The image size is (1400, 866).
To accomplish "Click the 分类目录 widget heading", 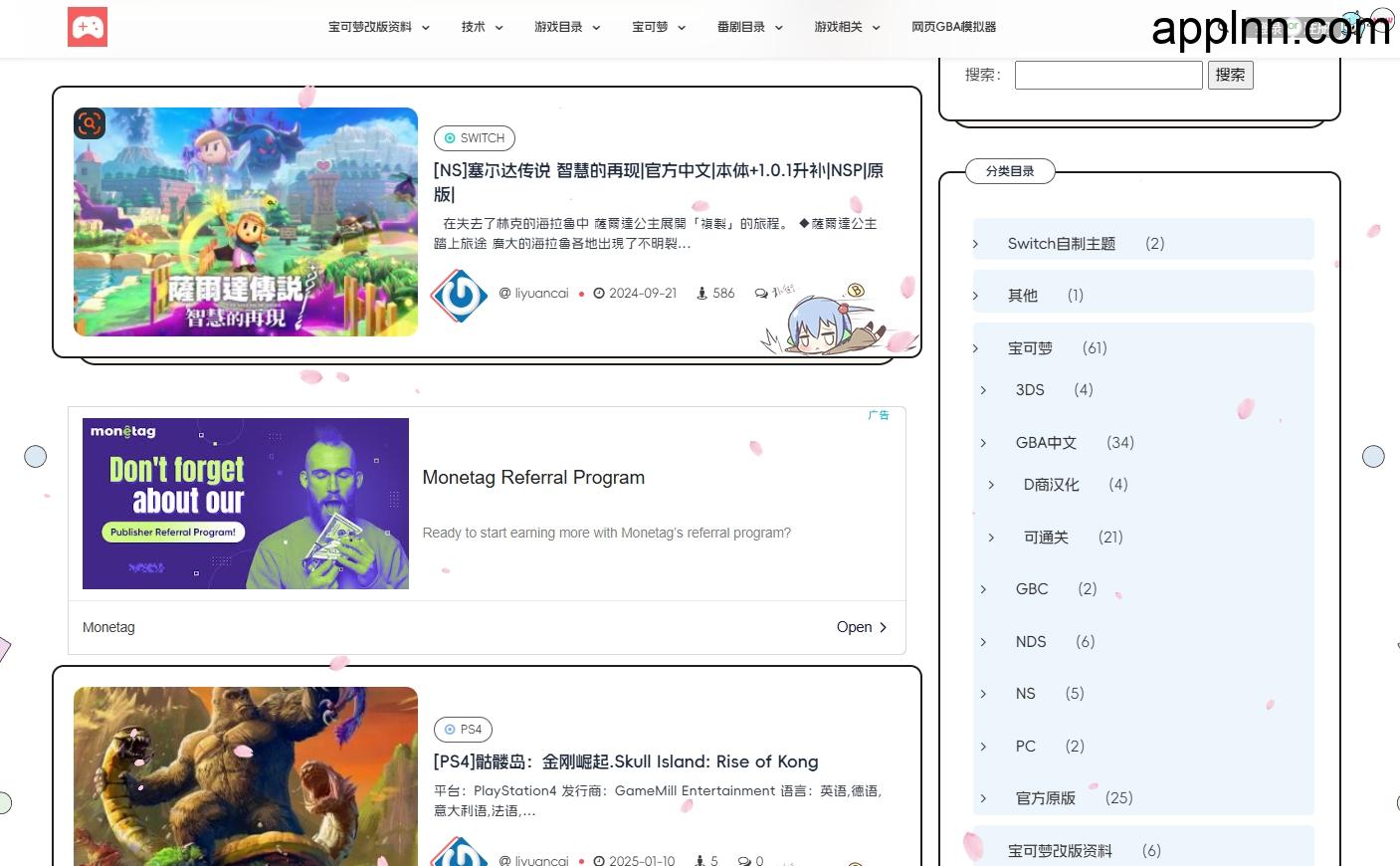I will [1010, 171].
